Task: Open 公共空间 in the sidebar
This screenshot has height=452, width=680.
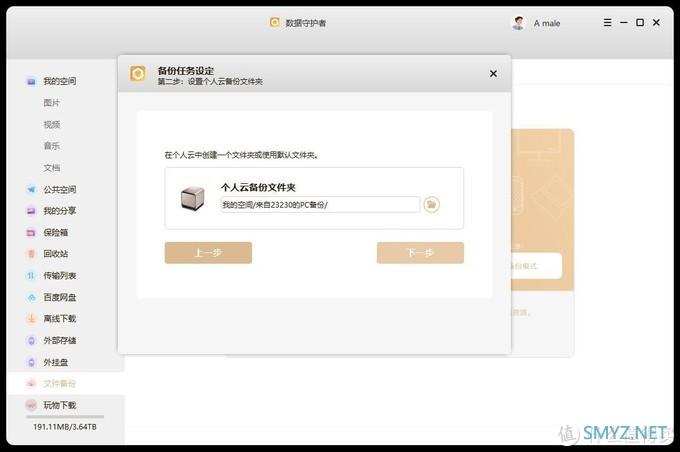Action: point(60,190)
